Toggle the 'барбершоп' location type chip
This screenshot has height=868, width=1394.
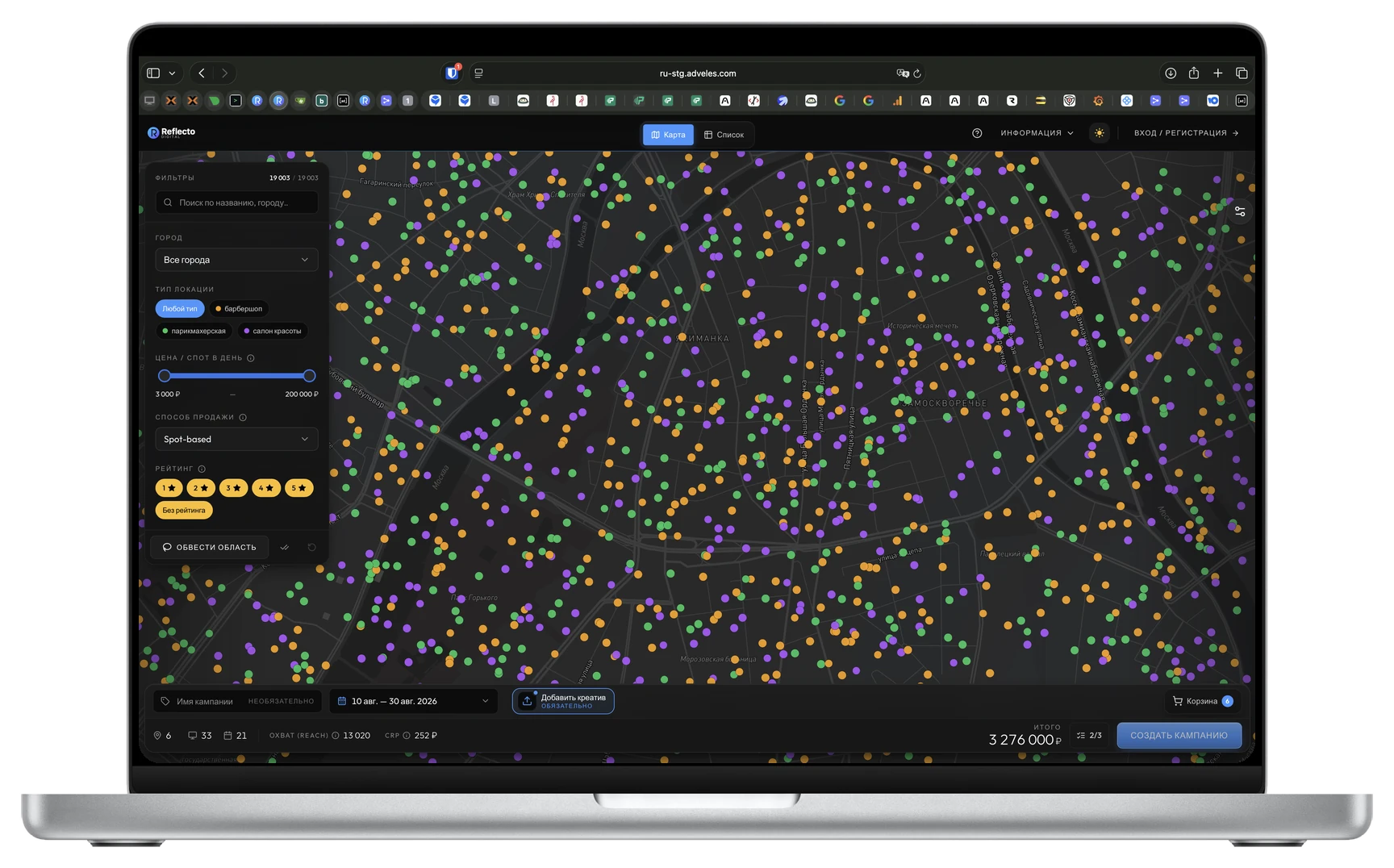pos(239,309)
